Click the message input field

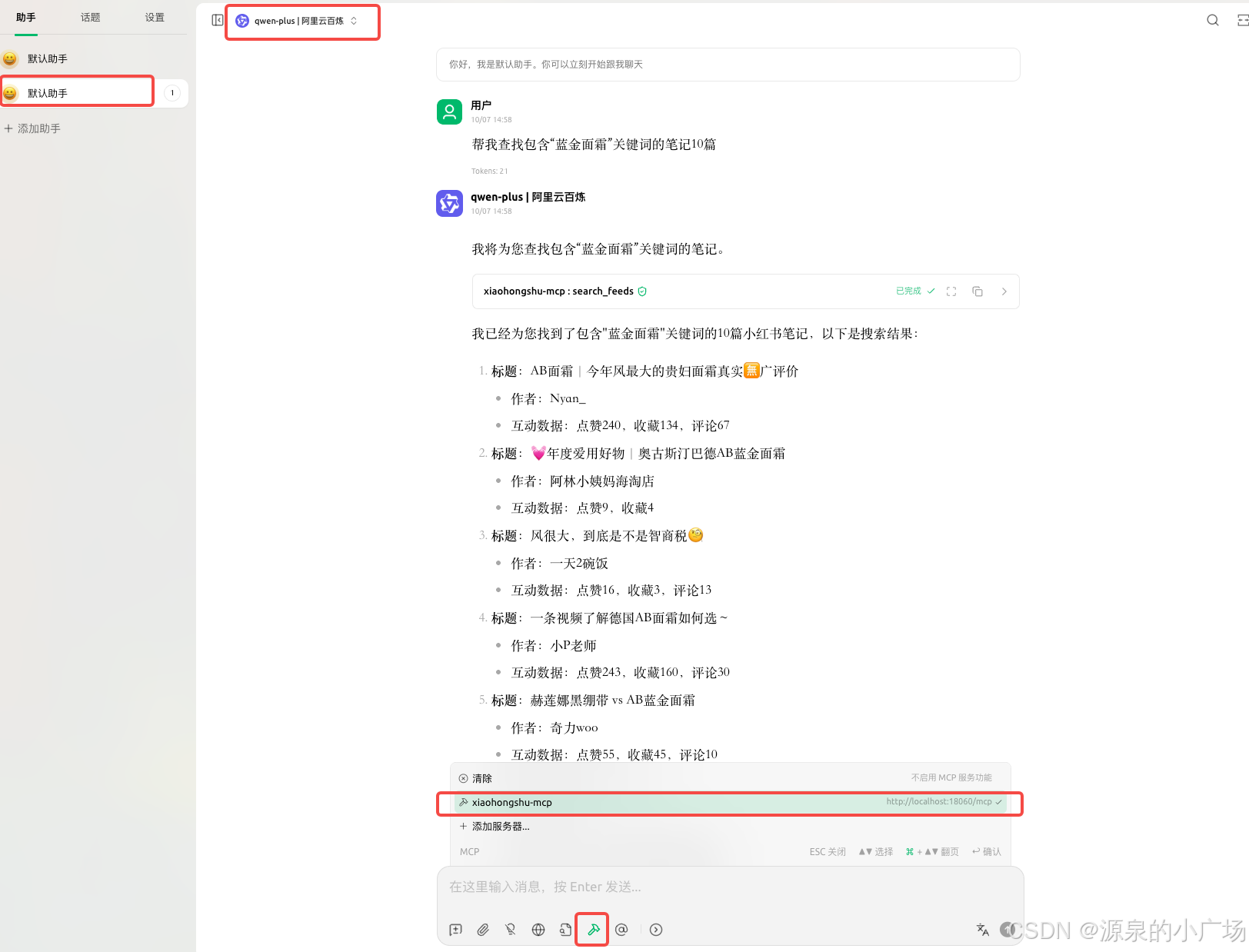coord(730,887)
